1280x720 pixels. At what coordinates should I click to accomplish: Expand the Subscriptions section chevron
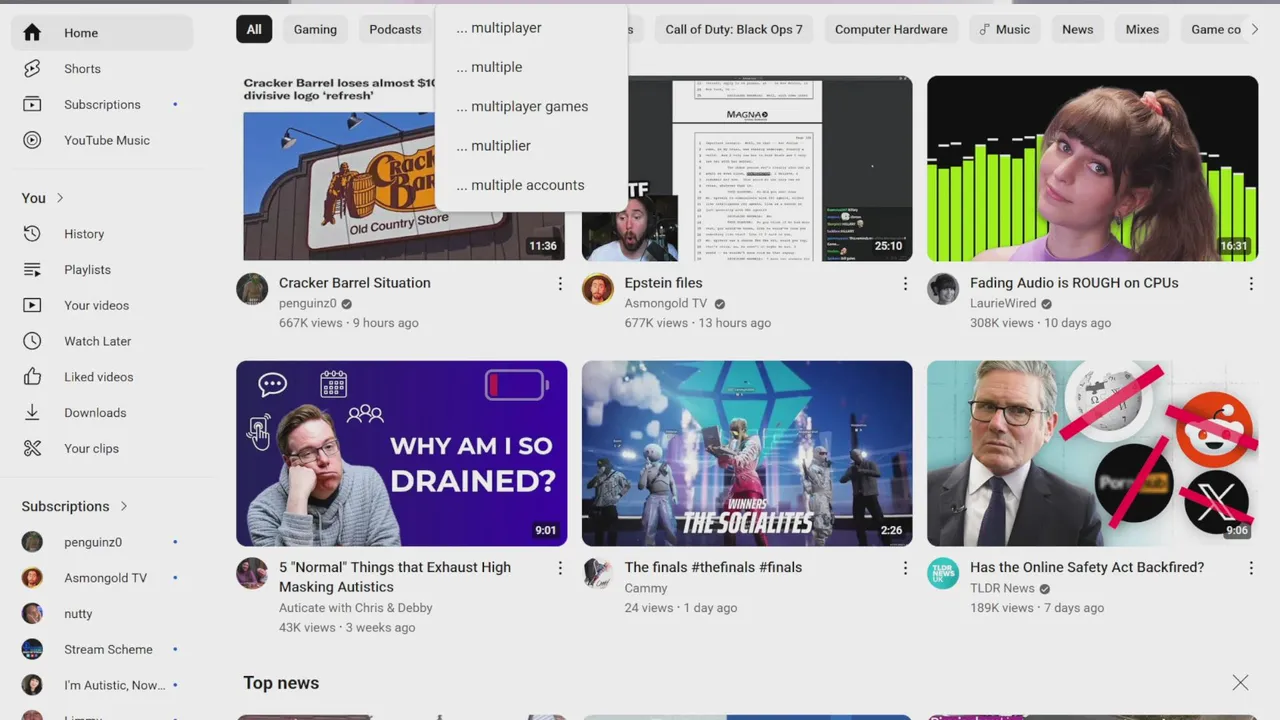124,506
